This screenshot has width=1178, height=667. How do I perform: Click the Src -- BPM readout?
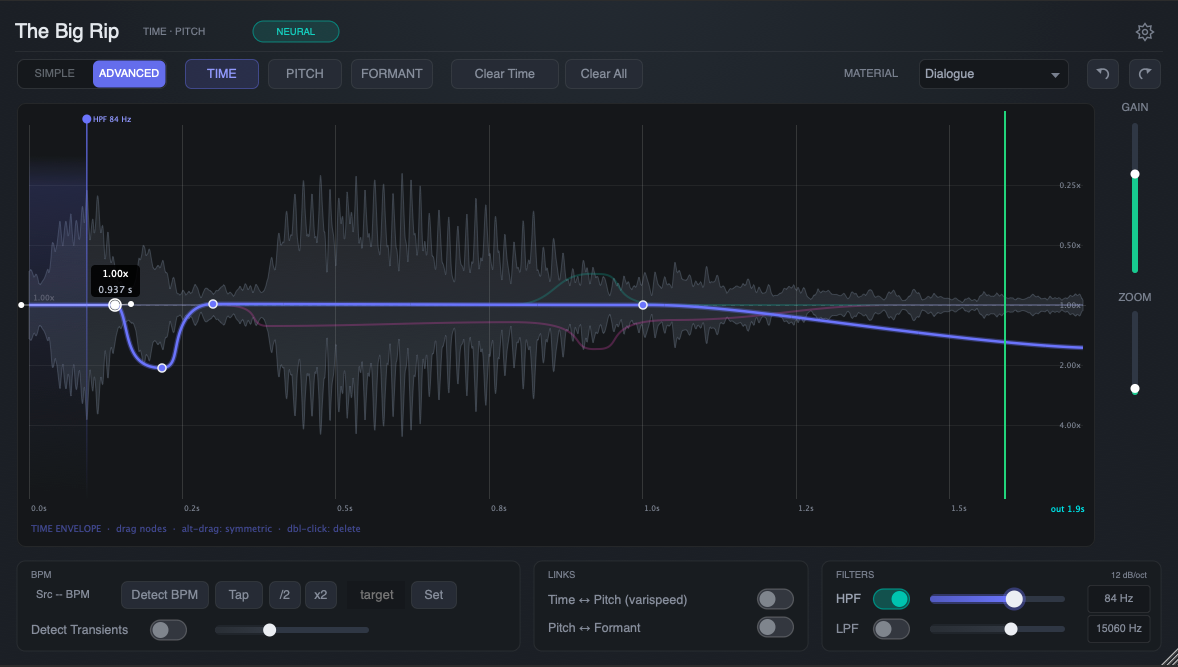coord(62,594)
